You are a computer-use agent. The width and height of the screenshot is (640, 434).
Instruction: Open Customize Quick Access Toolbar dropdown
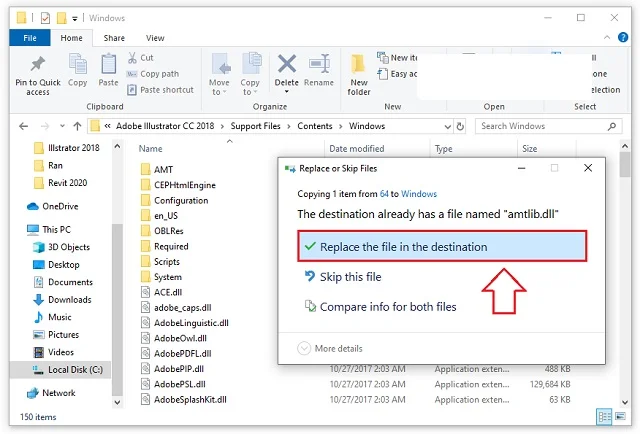pyautogui.click(x=75, y=18)
